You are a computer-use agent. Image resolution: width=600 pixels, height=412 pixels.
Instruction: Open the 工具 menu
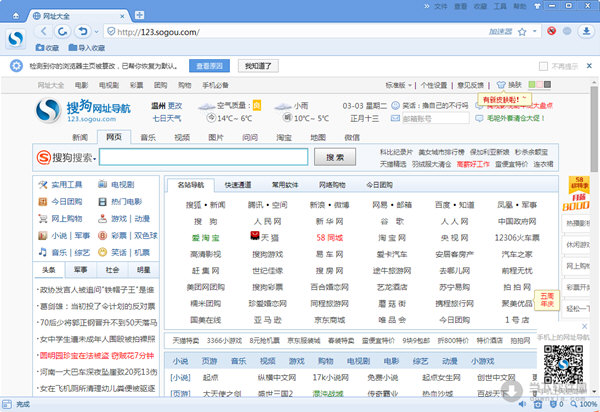tap(500, 6)
